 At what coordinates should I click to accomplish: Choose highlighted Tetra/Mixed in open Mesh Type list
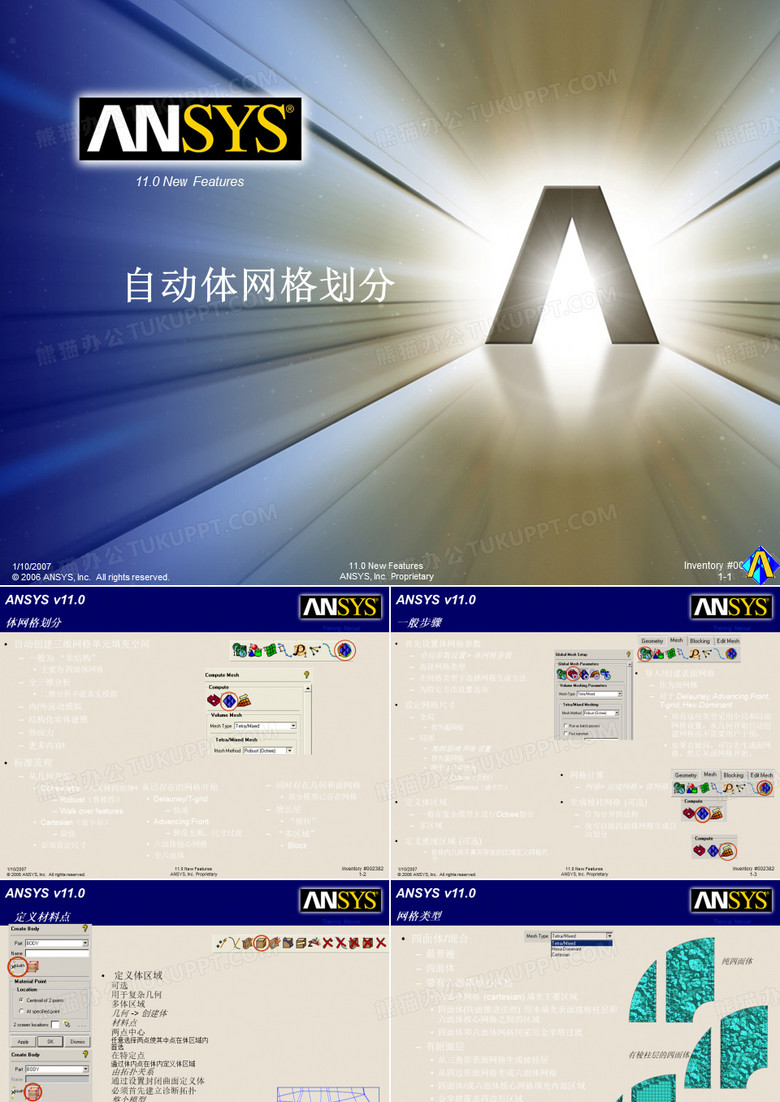[x=582, y=943]
